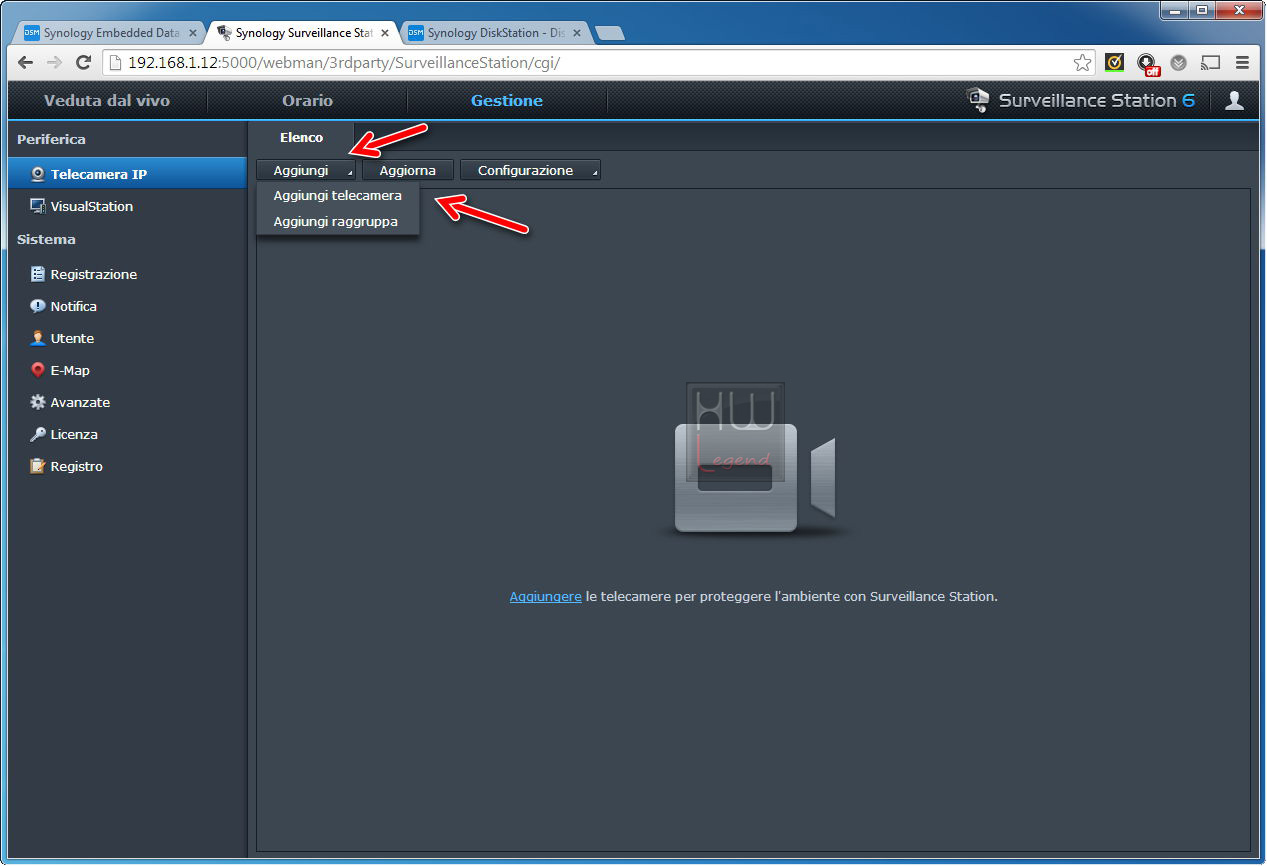Select the Gestione tab
The height and width of the screenshot is (866, 1267).
point(507,100)
